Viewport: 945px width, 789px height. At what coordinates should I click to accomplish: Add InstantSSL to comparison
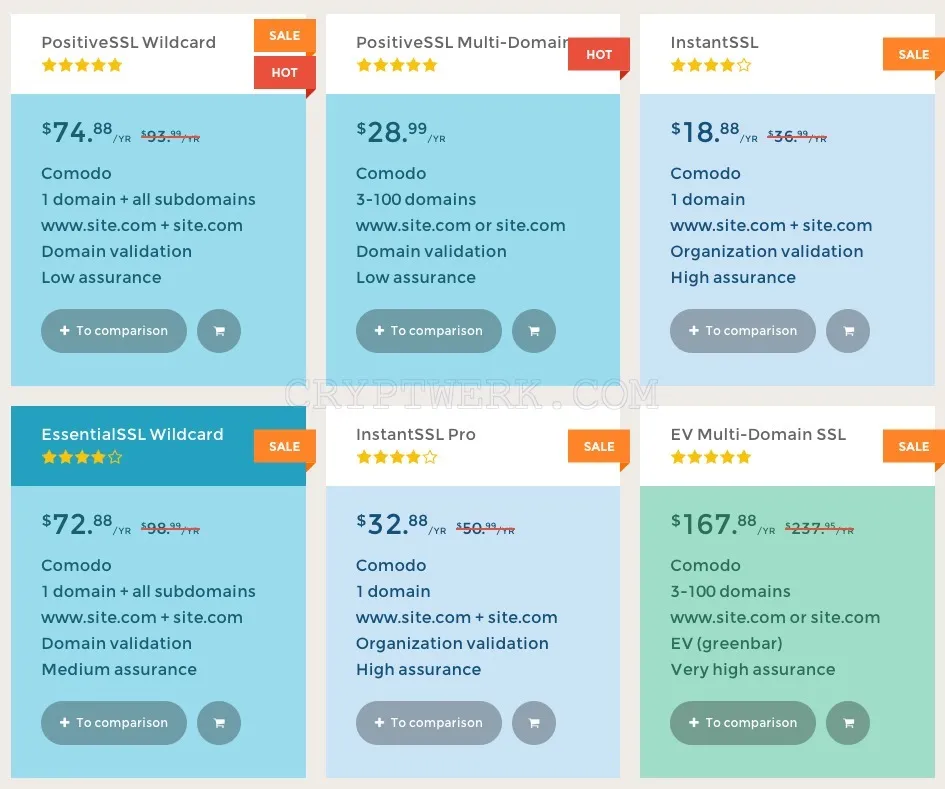743,331
